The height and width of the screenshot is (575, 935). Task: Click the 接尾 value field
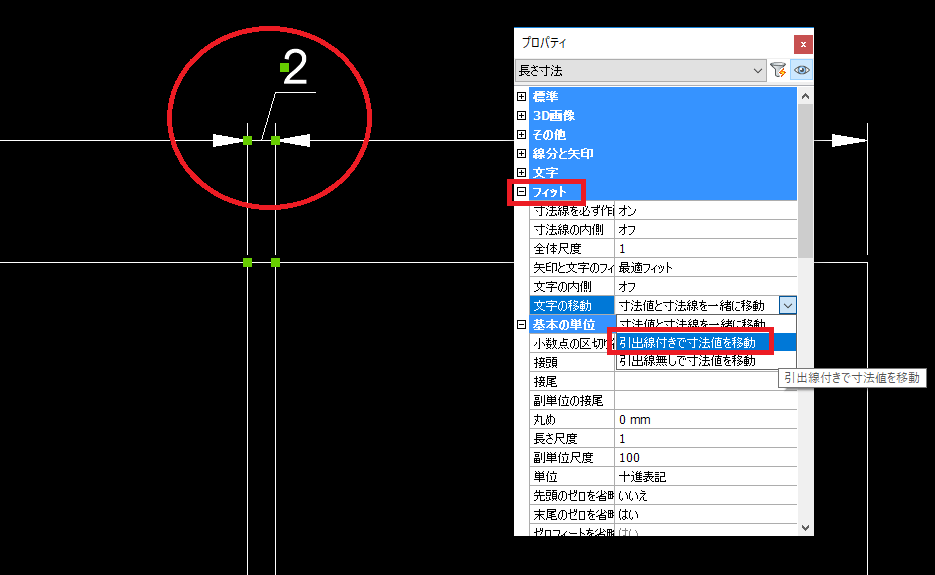pos(705,382)
